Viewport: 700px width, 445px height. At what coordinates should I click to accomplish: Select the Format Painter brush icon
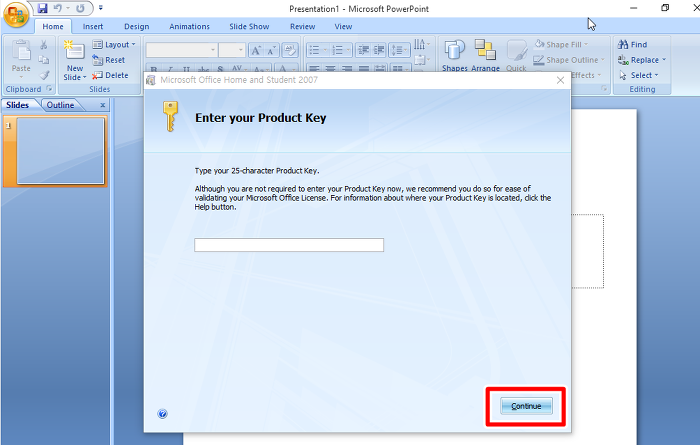tap(44, 75)
